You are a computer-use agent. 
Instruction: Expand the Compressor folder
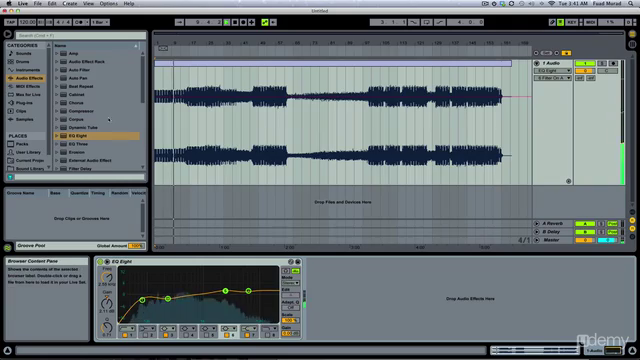coord(57,111)
